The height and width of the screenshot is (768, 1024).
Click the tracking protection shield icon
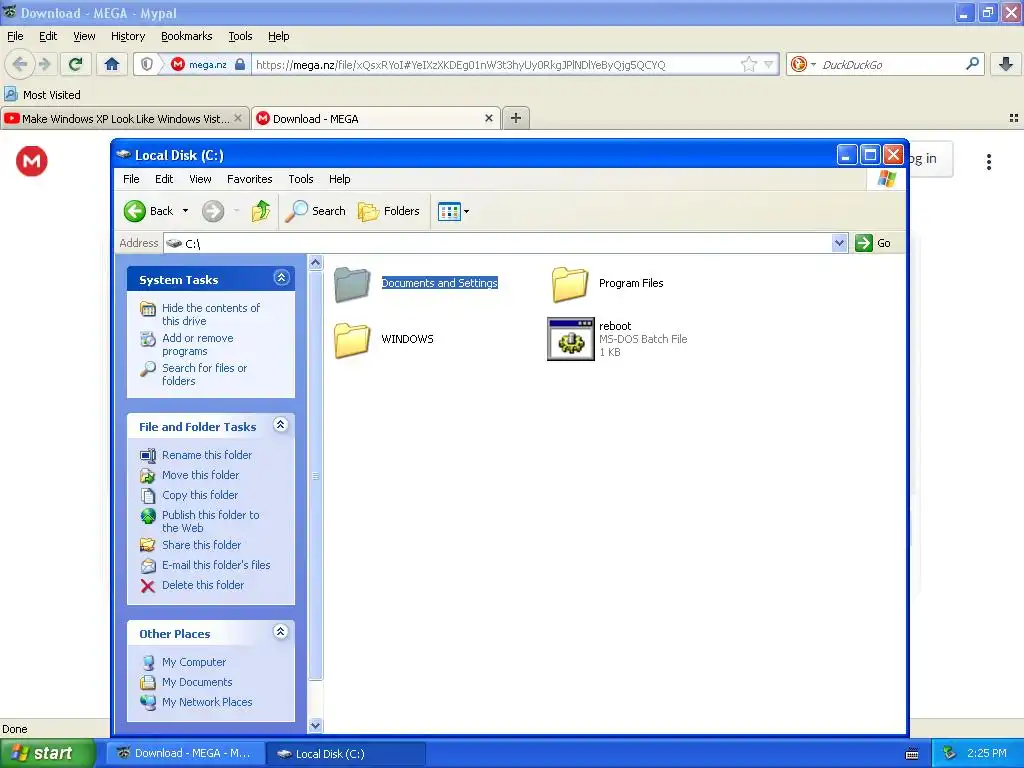click(147, 64)
